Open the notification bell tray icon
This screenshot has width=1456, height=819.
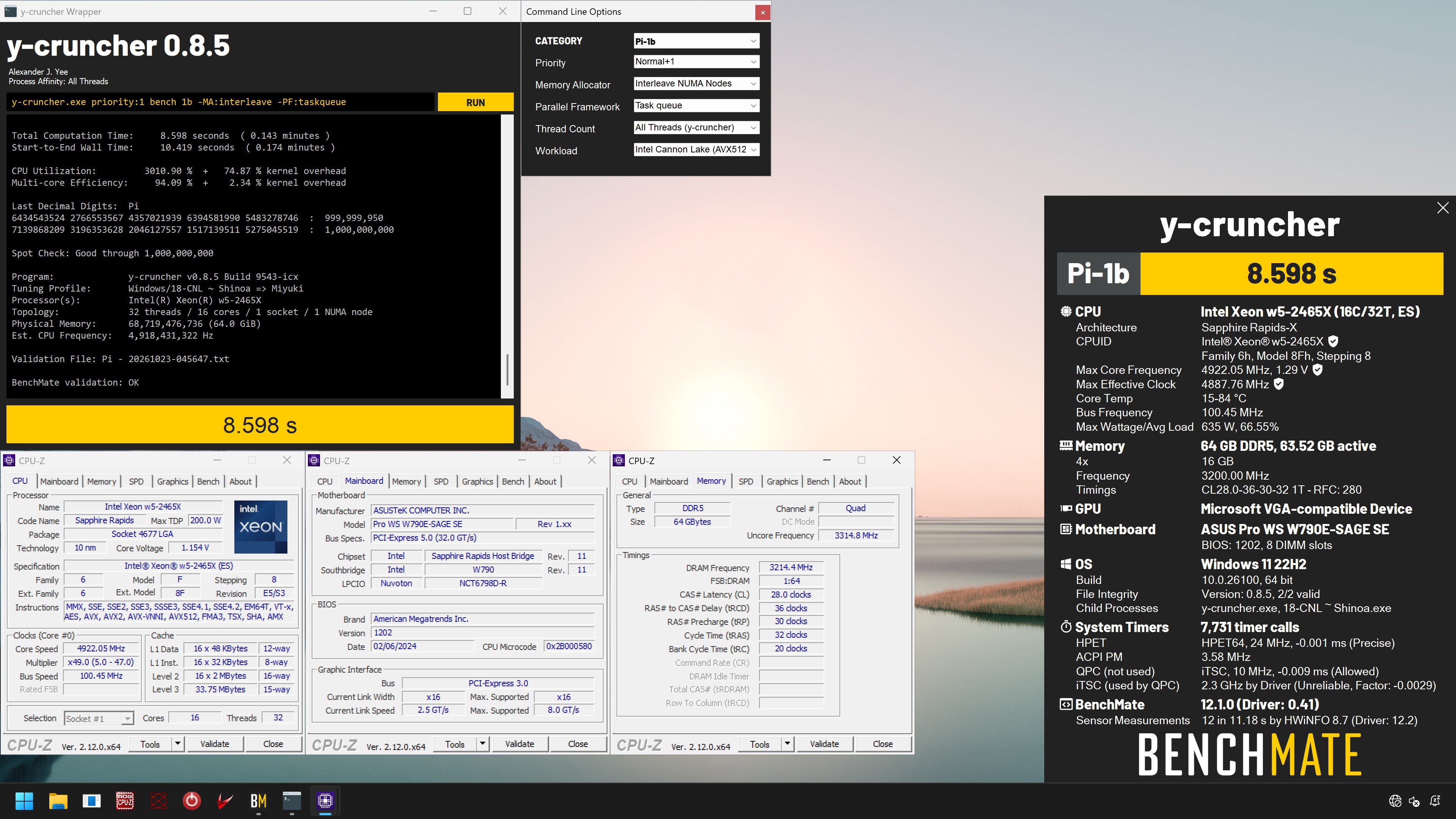[x=1434, y=801]
